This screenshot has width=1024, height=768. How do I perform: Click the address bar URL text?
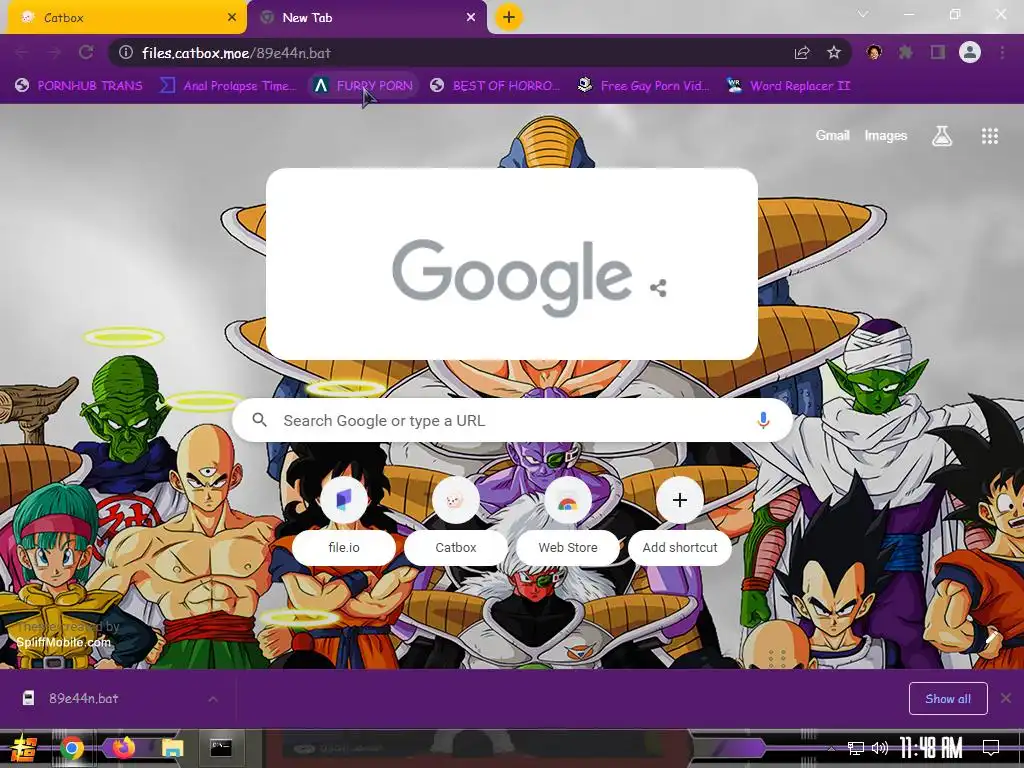click(x=236, y=53)
